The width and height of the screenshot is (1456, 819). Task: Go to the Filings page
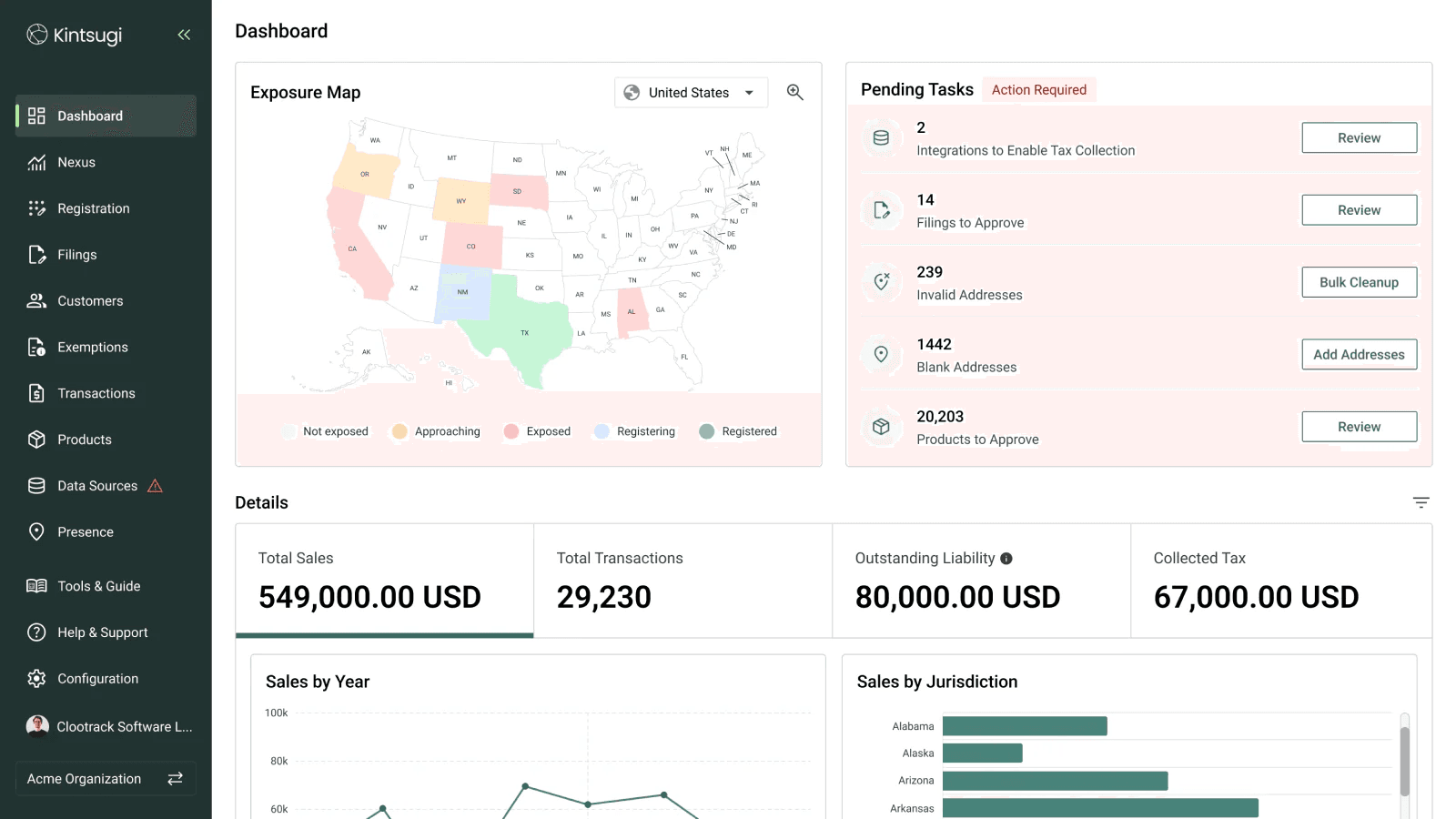[x=76, y=255]
